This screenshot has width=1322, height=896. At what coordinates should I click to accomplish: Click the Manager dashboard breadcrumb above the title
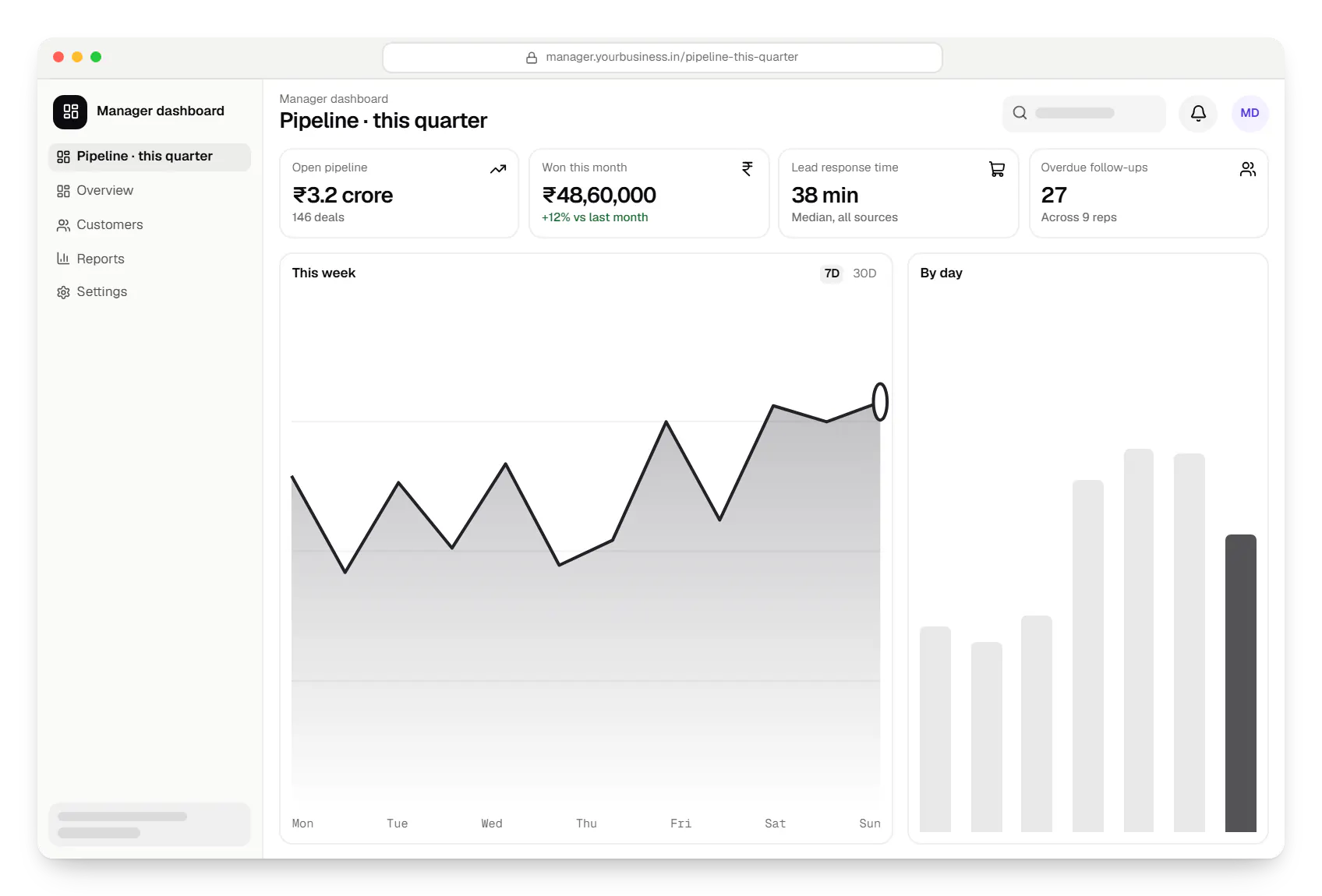click(x=334, y=99)
